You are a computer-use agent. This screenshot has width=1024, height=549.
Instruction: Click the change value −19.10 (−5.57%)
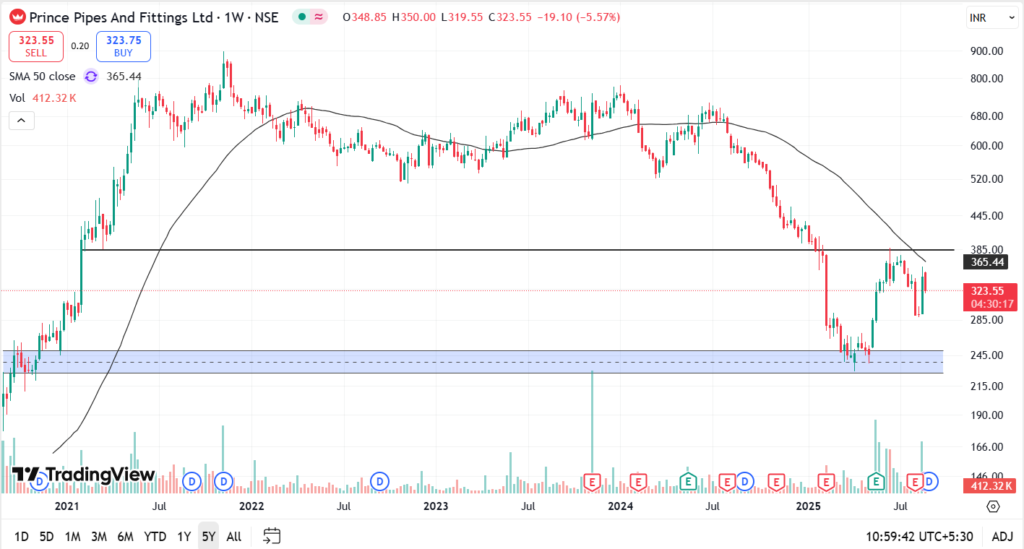(579, 18)
